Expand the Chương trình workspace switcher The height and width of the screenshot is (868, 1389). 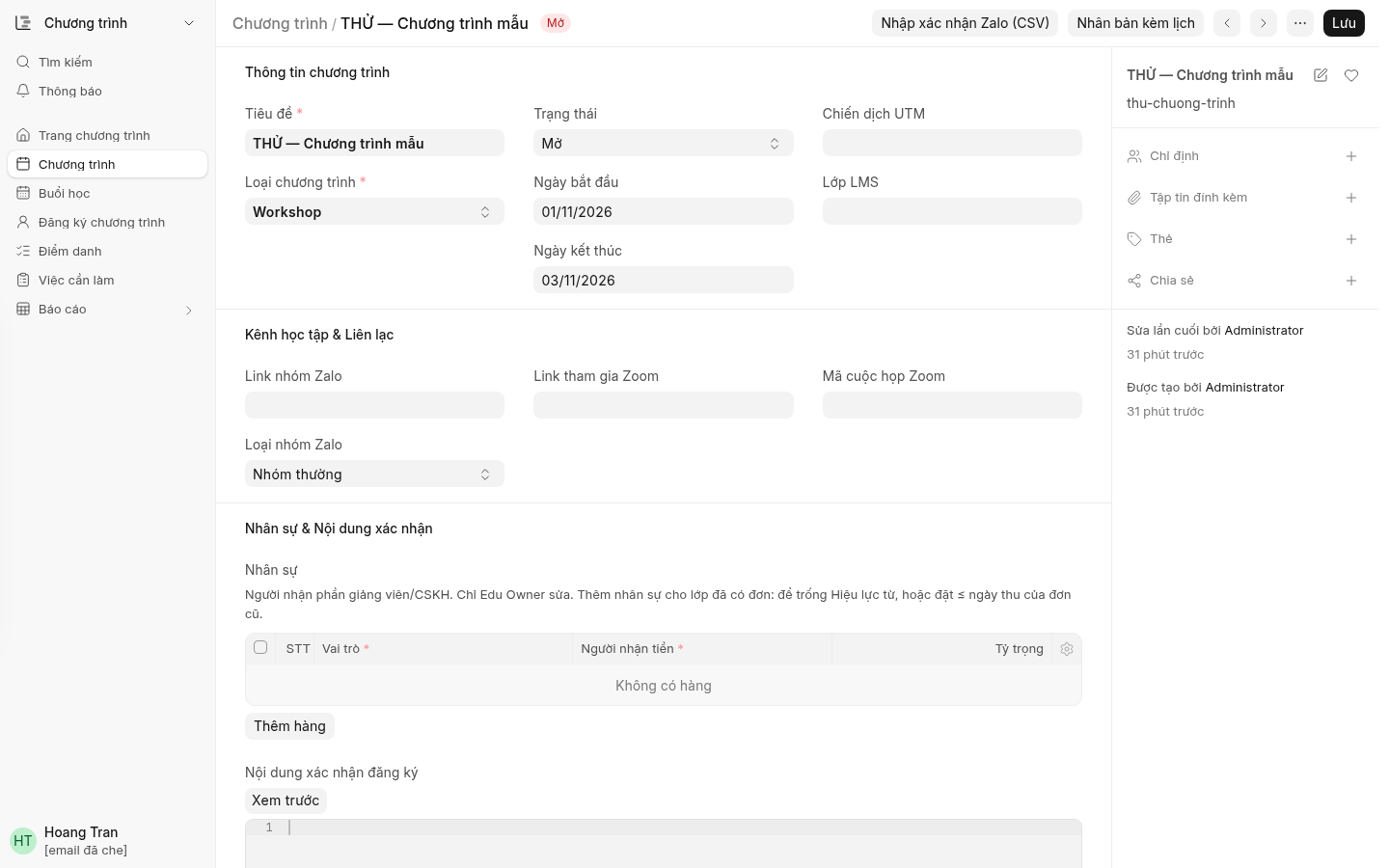(x=189, y=23)
